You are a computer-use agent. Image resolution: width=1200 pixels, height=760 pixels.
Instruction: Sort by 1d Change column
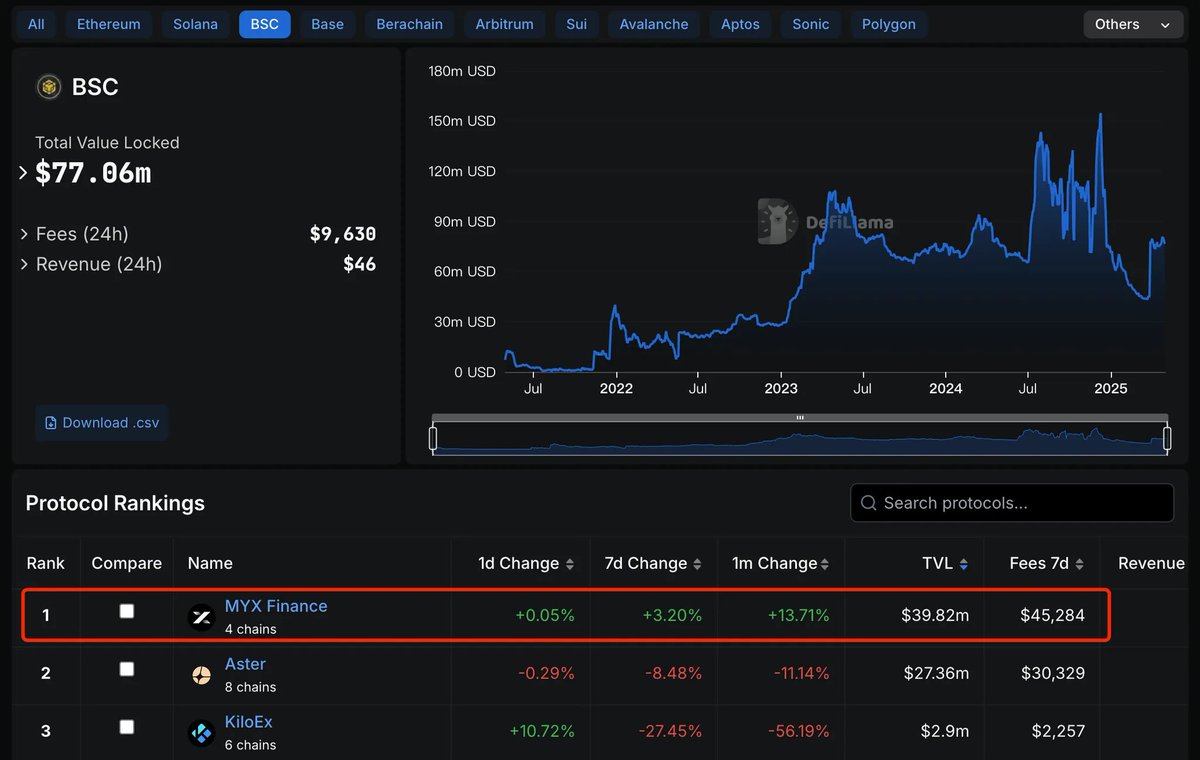tap(526, 563)
